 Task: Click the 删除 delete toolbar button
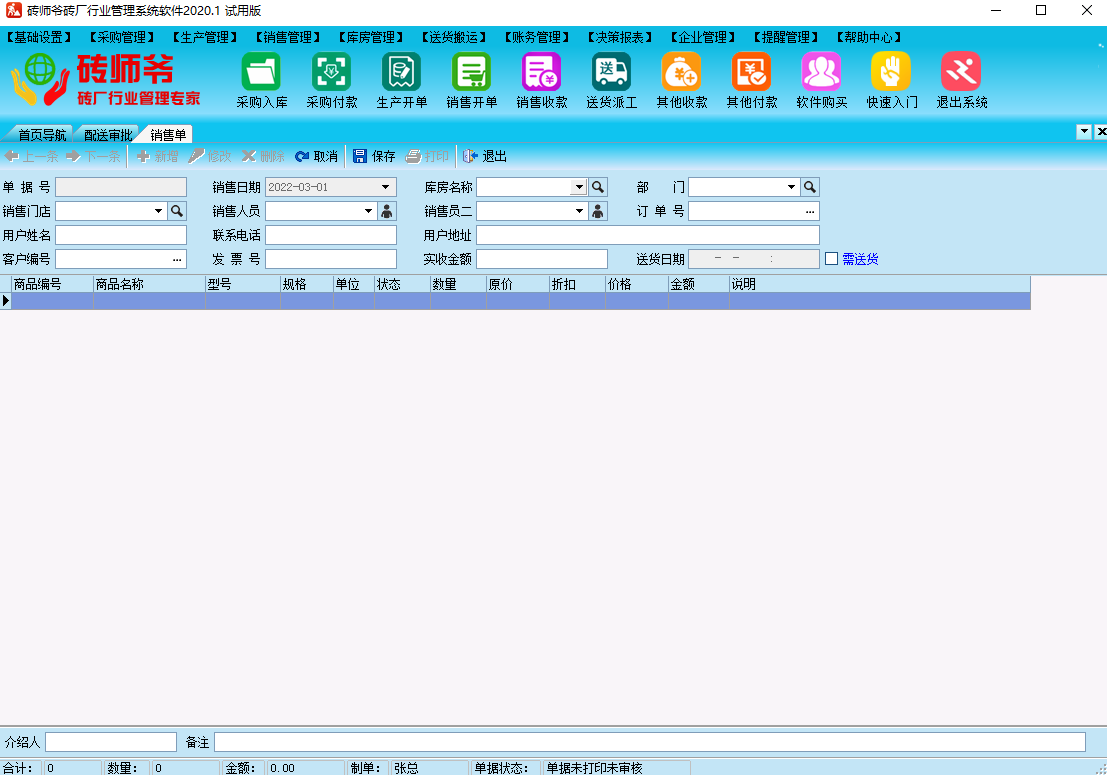coord(263,156)
